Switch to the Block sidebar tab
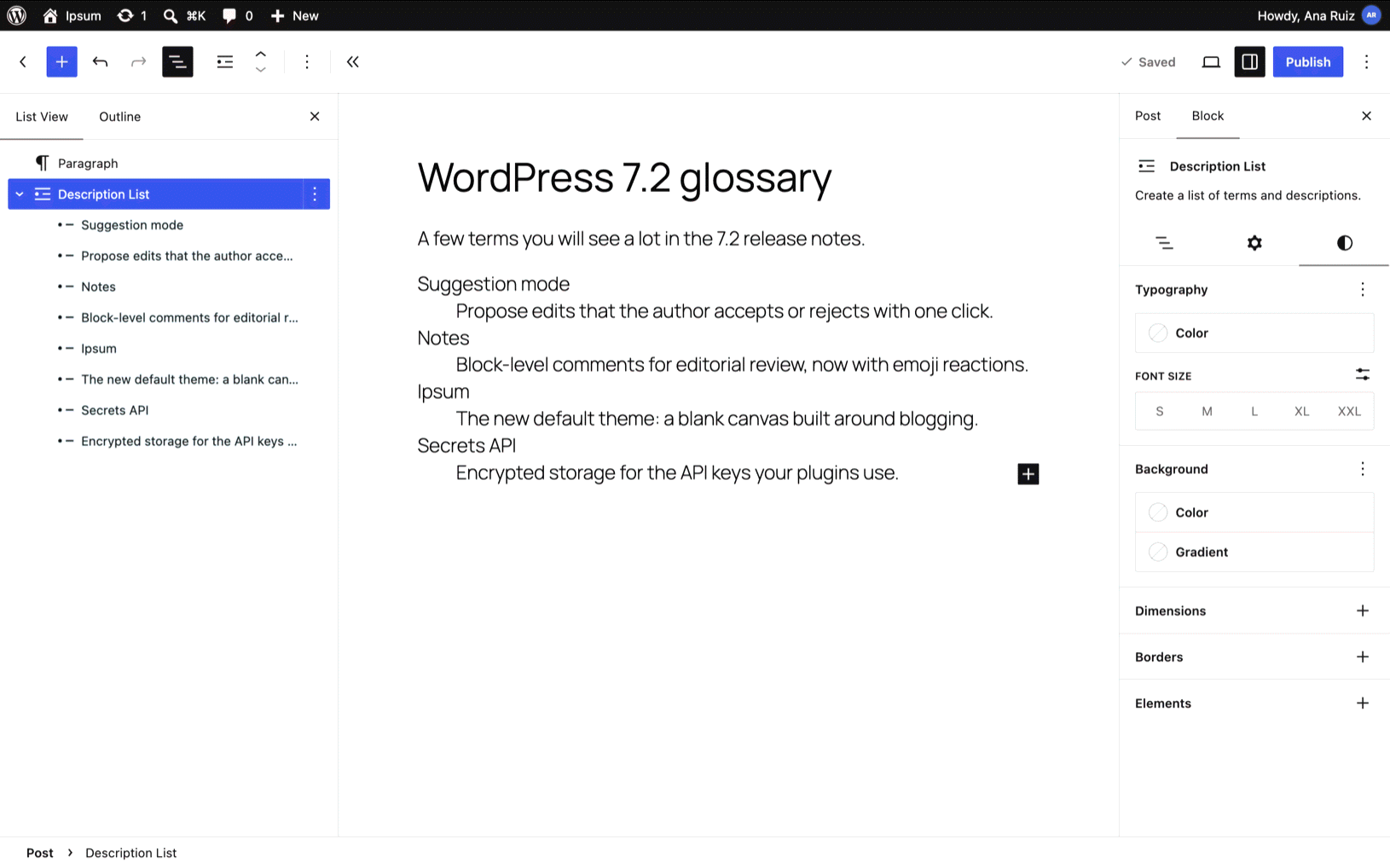Screen dimensions: 1390x868 tap(1208, 116)
